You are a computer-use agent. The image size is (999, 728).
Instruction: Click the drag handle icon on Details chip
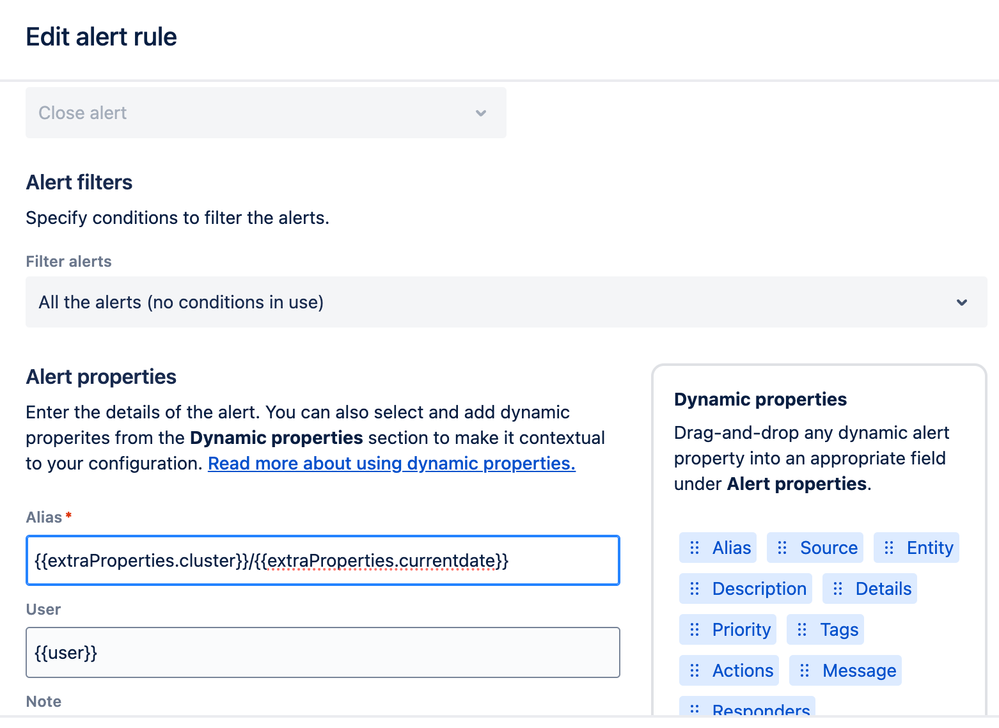[838, 589]
